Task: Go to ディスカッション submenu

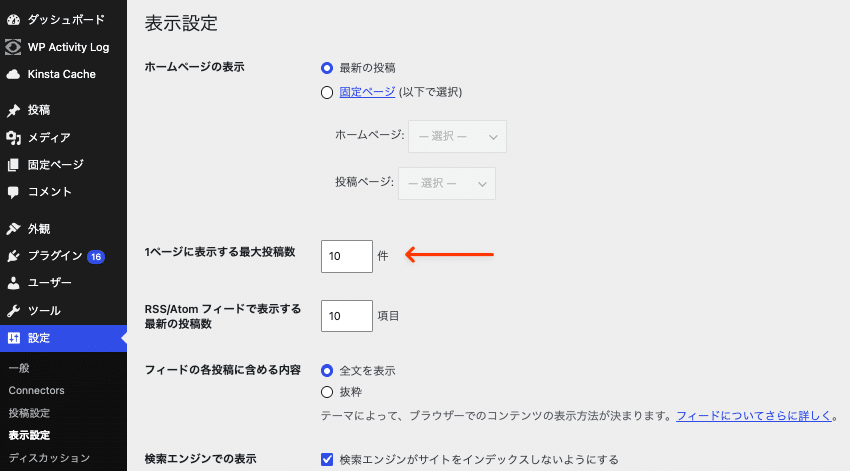Action: 49,458
